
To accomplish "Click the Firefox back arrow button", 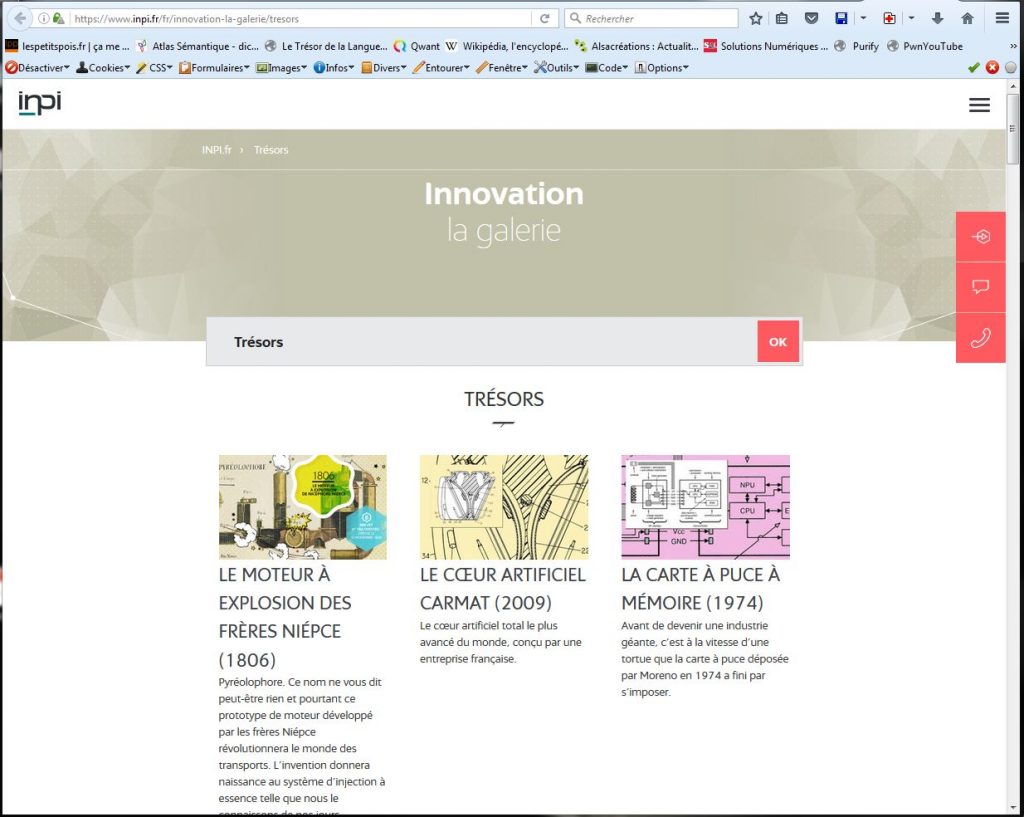I will tap(20, 18).
